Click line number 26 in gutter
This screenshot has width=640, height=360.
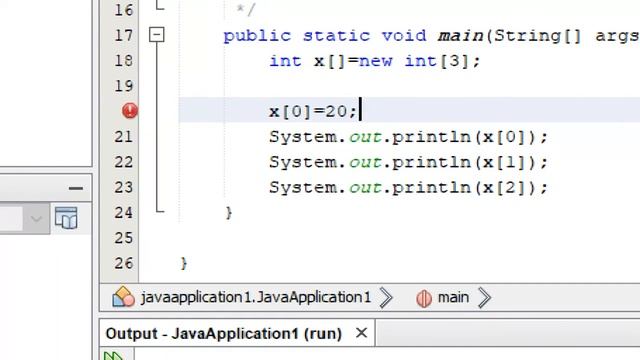click(124, 263)
